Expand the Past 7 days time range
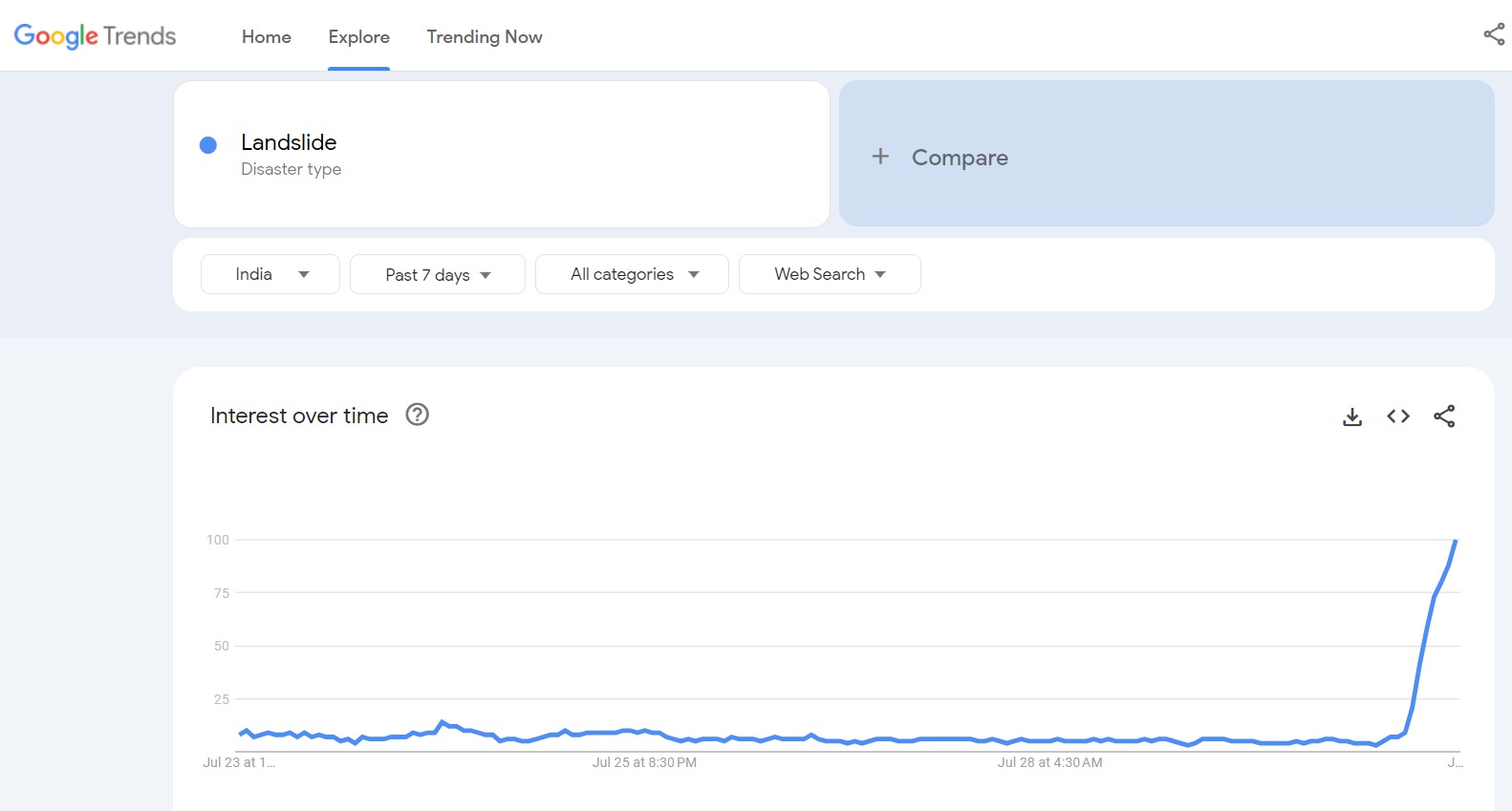The height and width of the screenshot is (811, 1512). 437,275
